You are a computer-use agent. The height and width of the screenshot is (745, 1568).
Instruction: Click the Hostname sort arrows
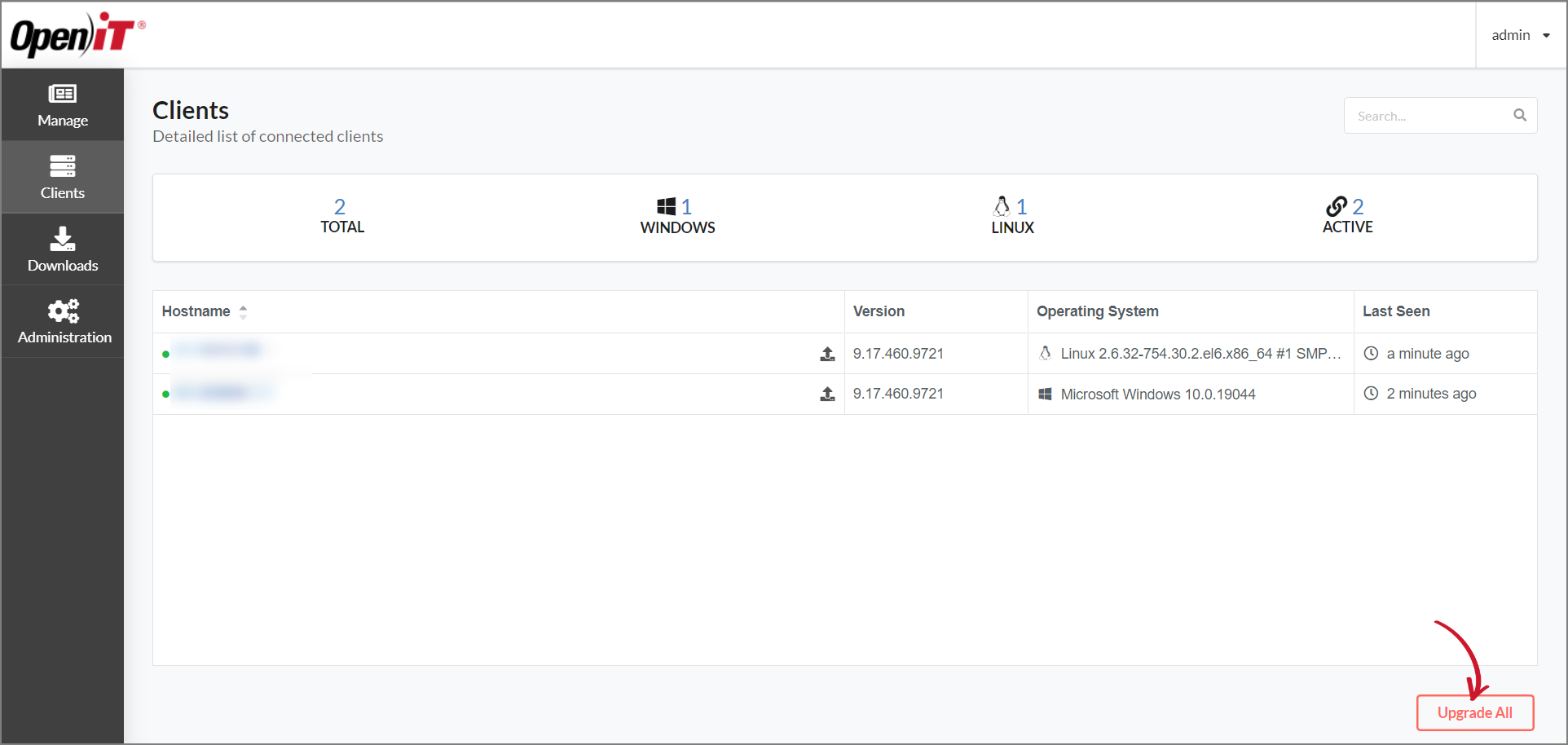[x=242, y=311]
